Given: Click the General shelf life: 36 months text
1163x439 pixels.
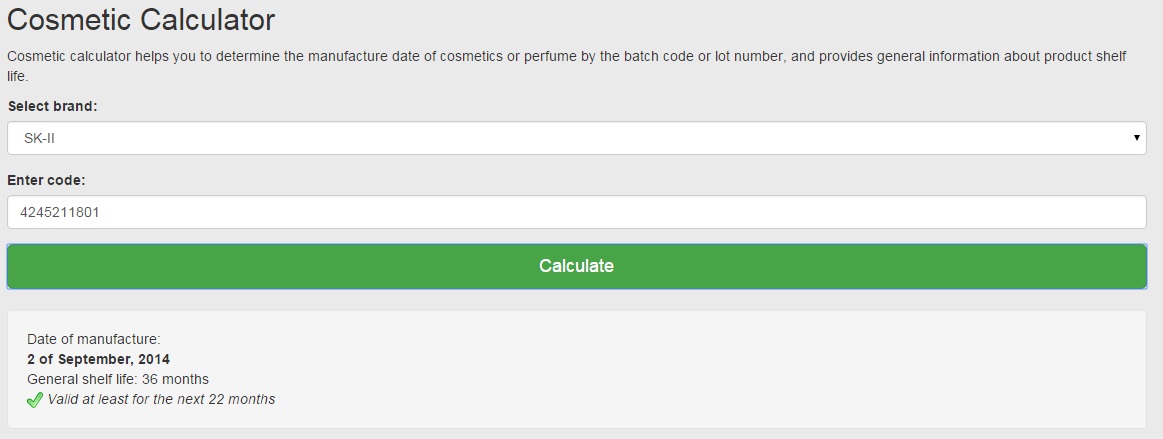Looking at the screenshot, I should tap(118, 379).
